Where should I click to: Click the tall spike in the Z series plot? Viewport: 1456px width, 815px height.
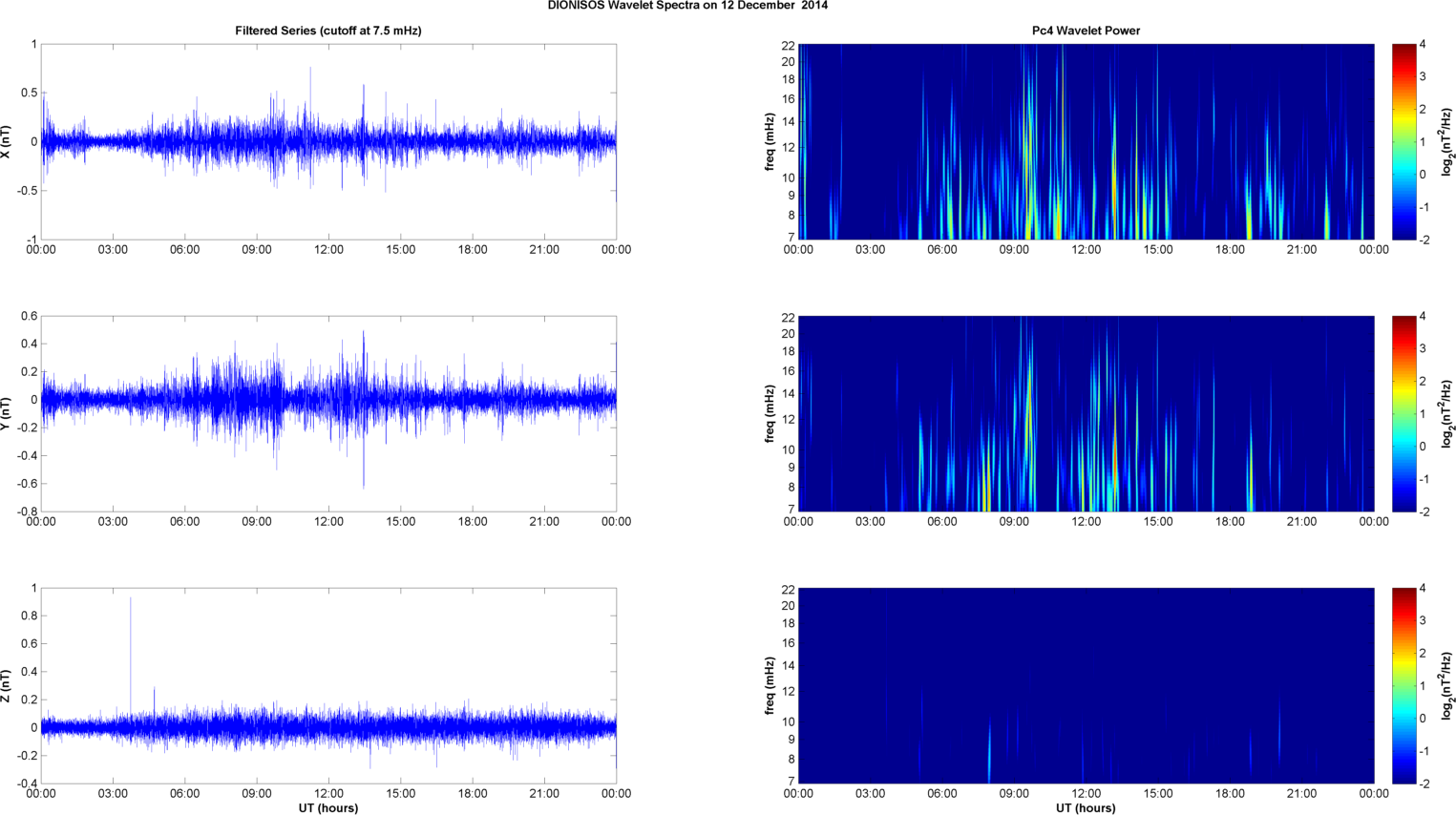click(131, 658)
